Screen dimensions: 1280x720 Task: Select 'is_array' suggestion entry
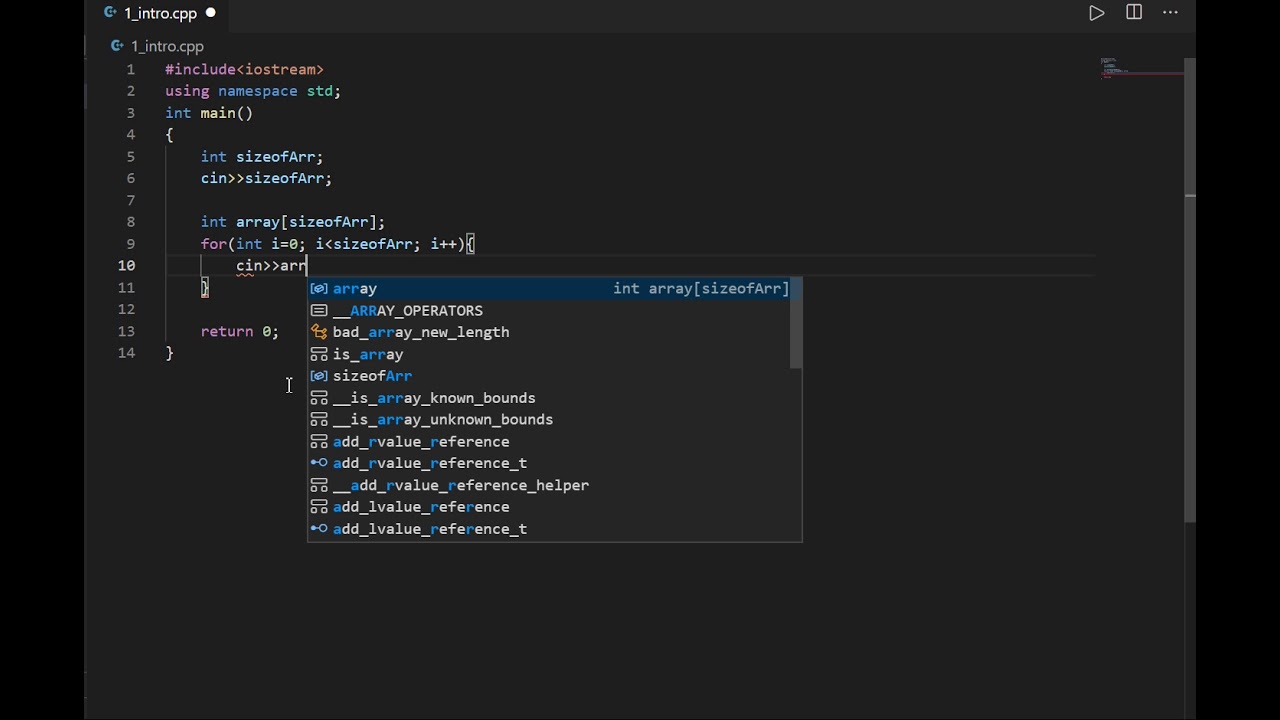point(368,354)
